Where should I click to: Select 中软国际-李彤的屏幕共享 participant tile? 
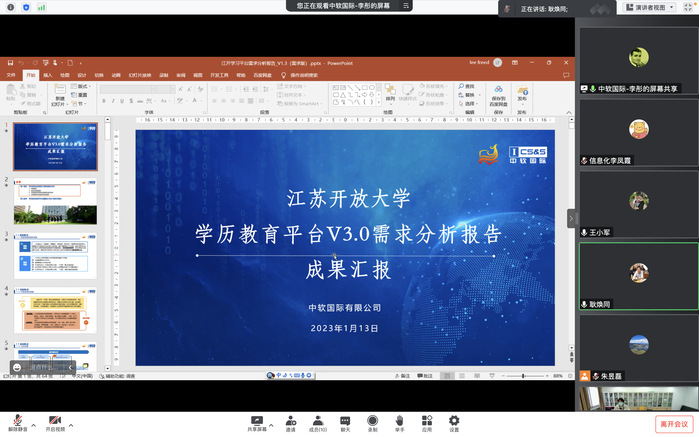click(639, 61)
